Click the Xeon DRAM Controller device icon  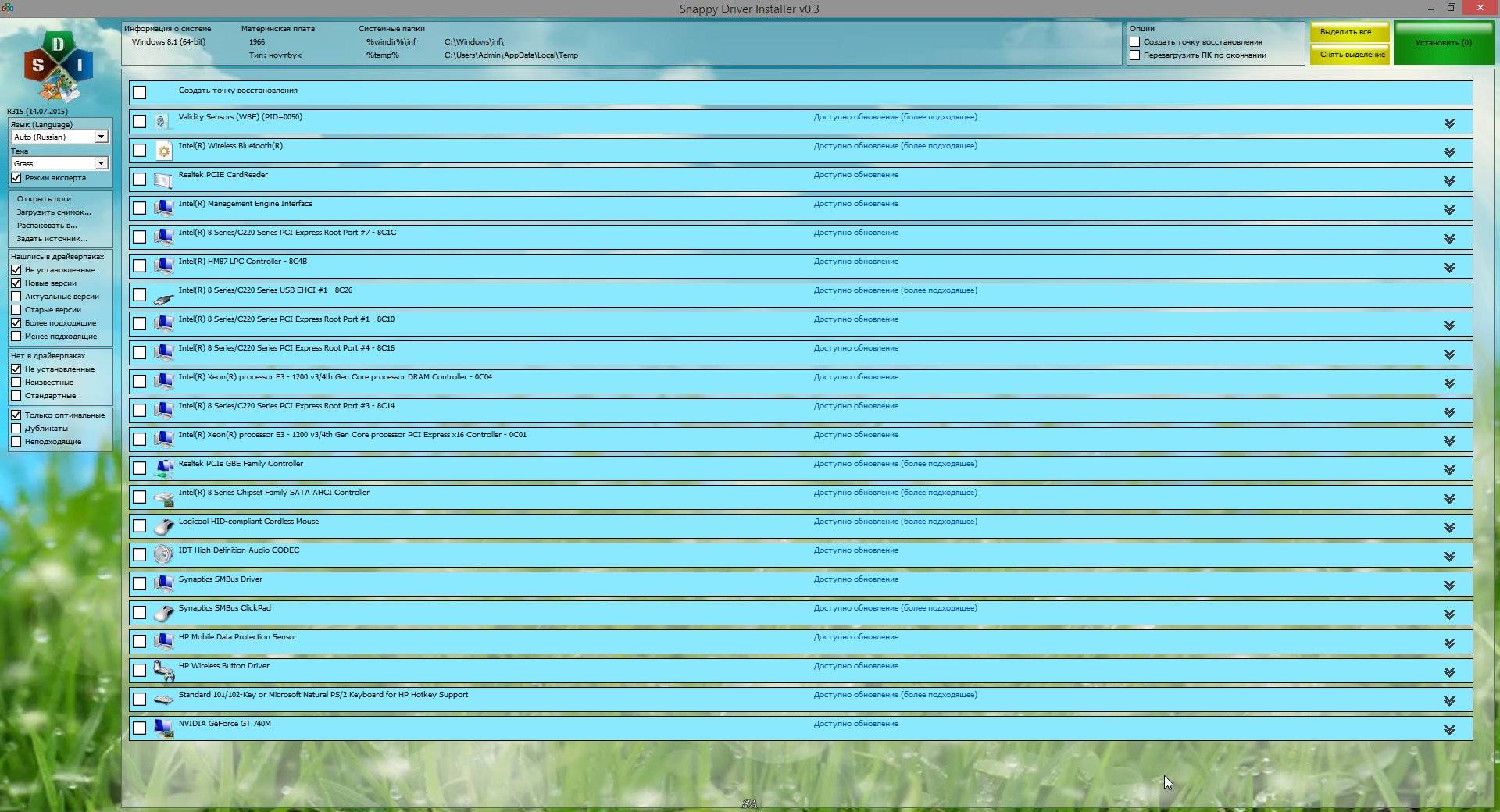[x=162, y=382]
